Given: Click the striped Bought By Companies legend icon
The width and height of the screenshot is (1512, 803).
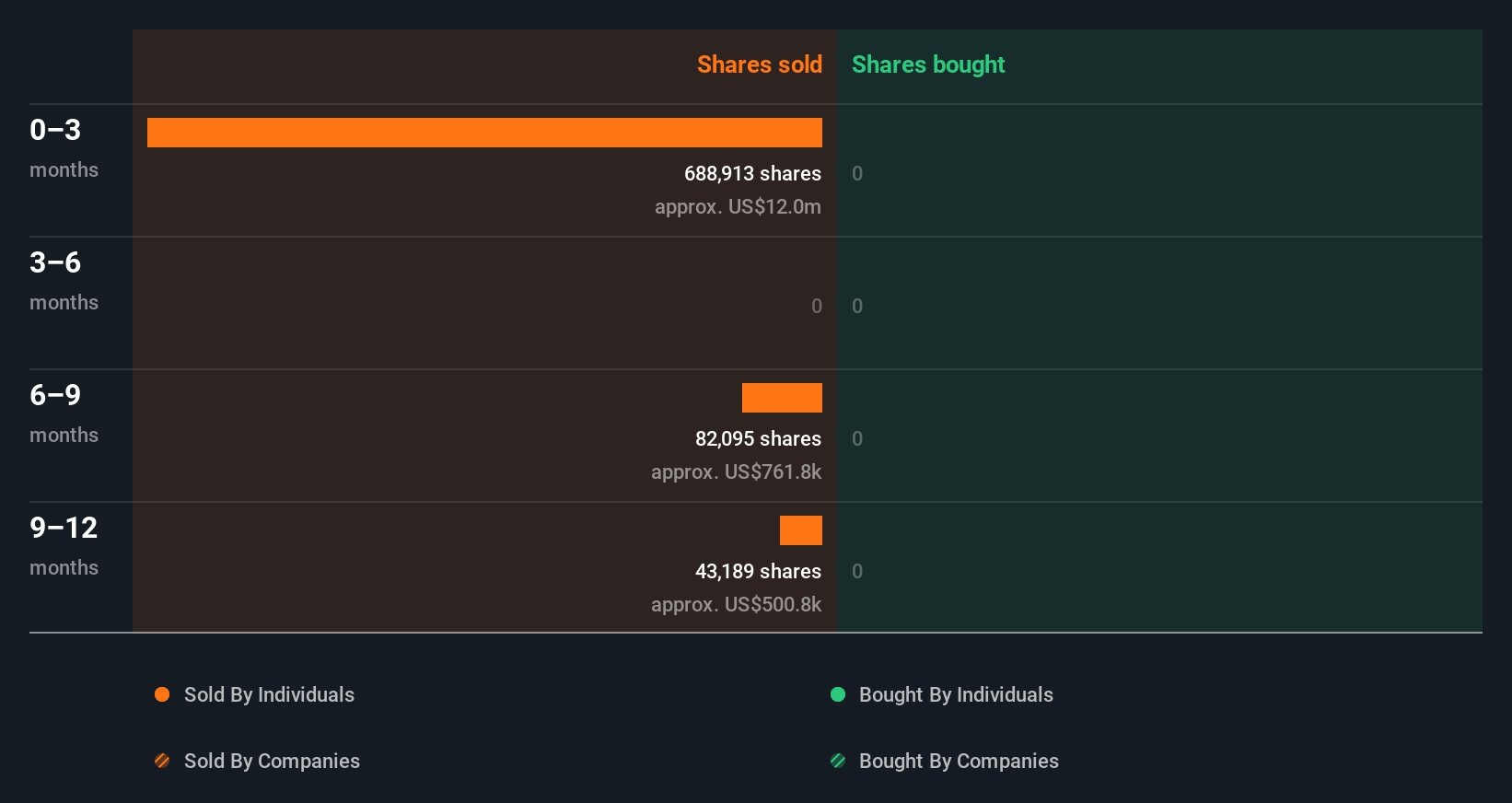Looking at the screenshot, I should click(x=838, y=761).
